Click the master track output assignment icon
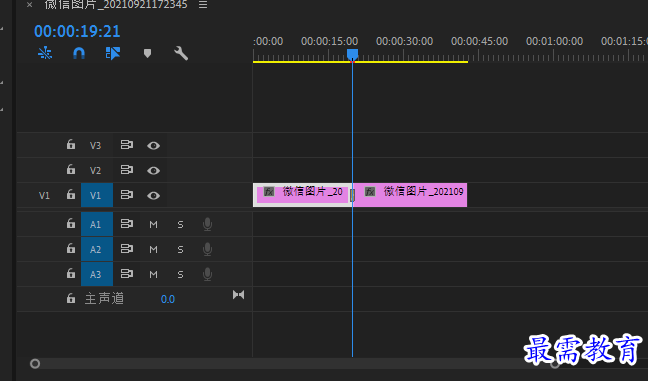The width and height of the screenshot is (648, 381). tap(238, 295)
